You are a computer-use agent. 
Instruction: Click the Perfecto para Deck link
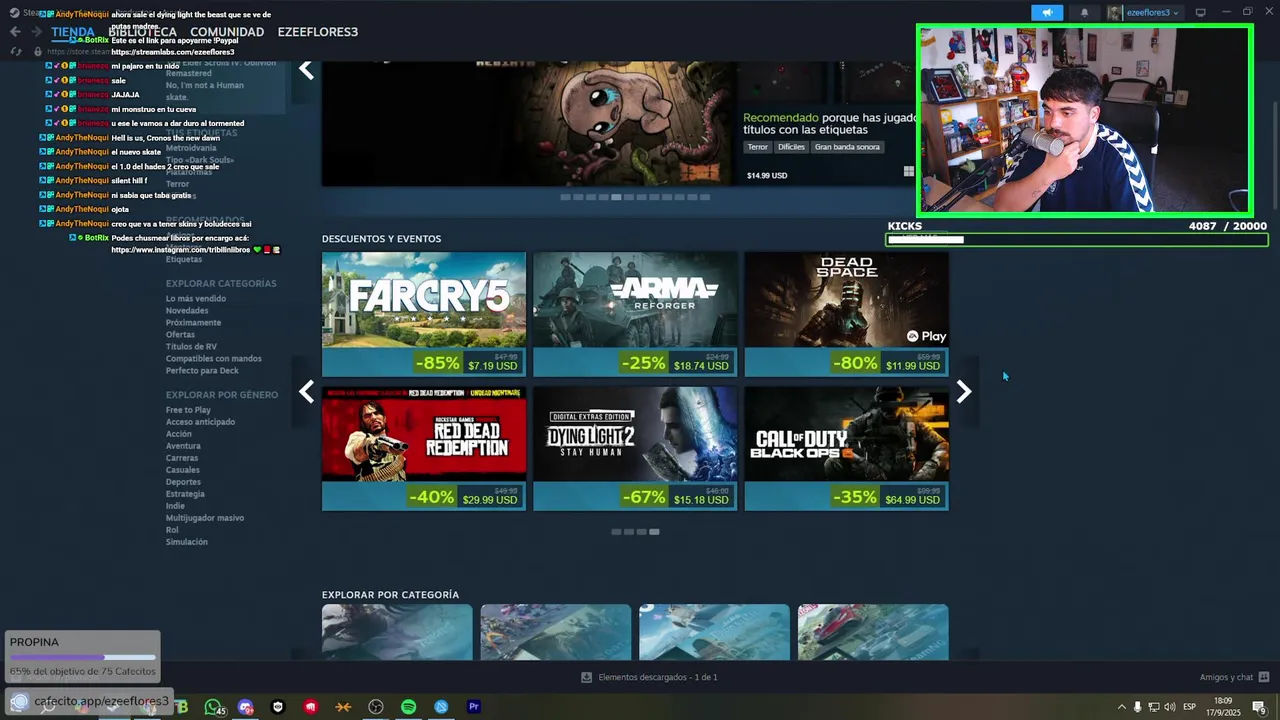202,371
